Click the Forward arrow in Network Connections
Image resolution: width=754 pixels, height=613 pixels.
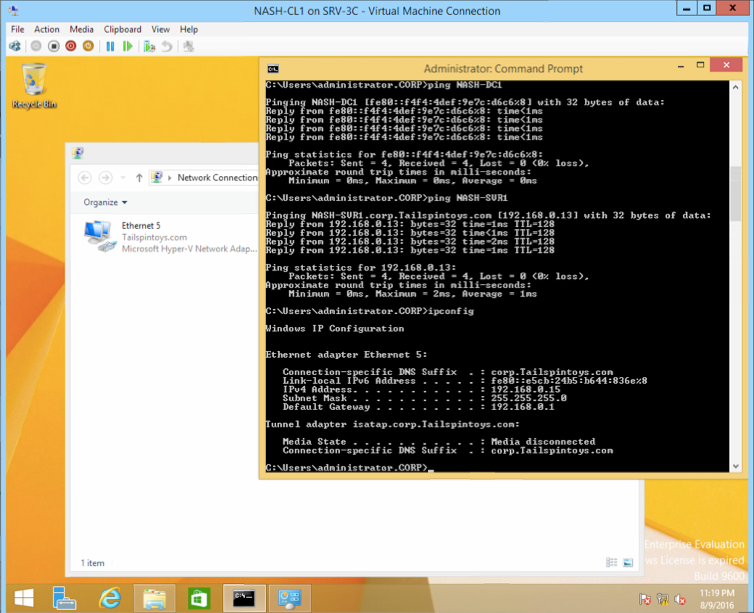tap(105, 178)
